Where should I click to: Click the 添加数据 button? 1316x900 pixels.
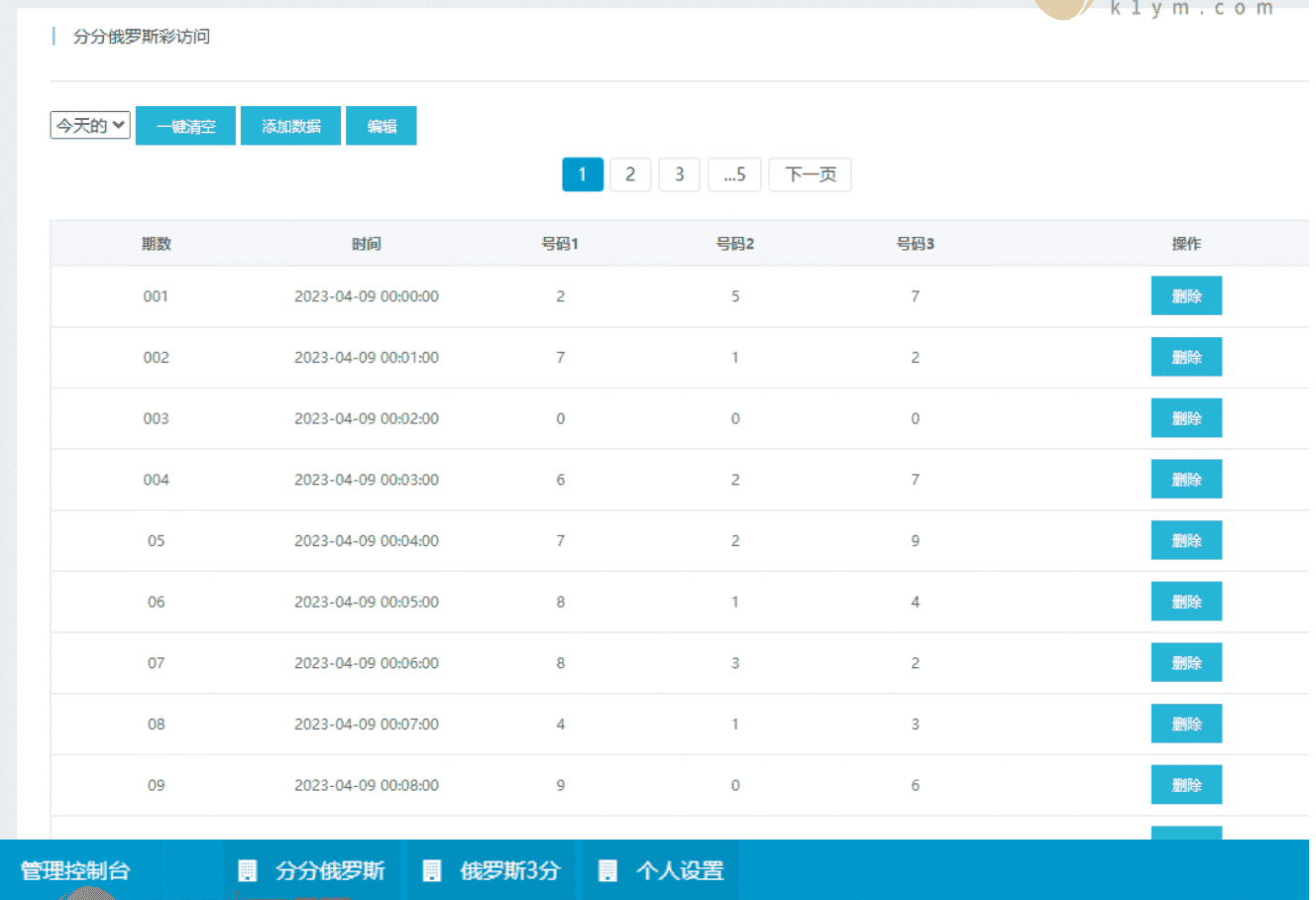[290, 126]
